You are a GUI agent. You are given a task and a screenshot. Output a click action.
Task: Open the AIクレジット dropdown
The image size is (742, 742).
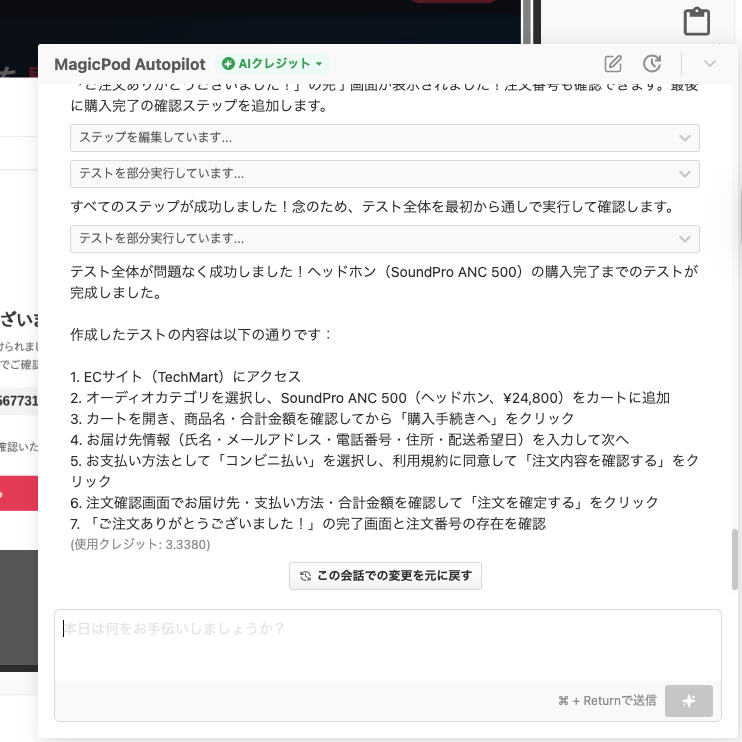pyautogui.click(x=273, y=63)
